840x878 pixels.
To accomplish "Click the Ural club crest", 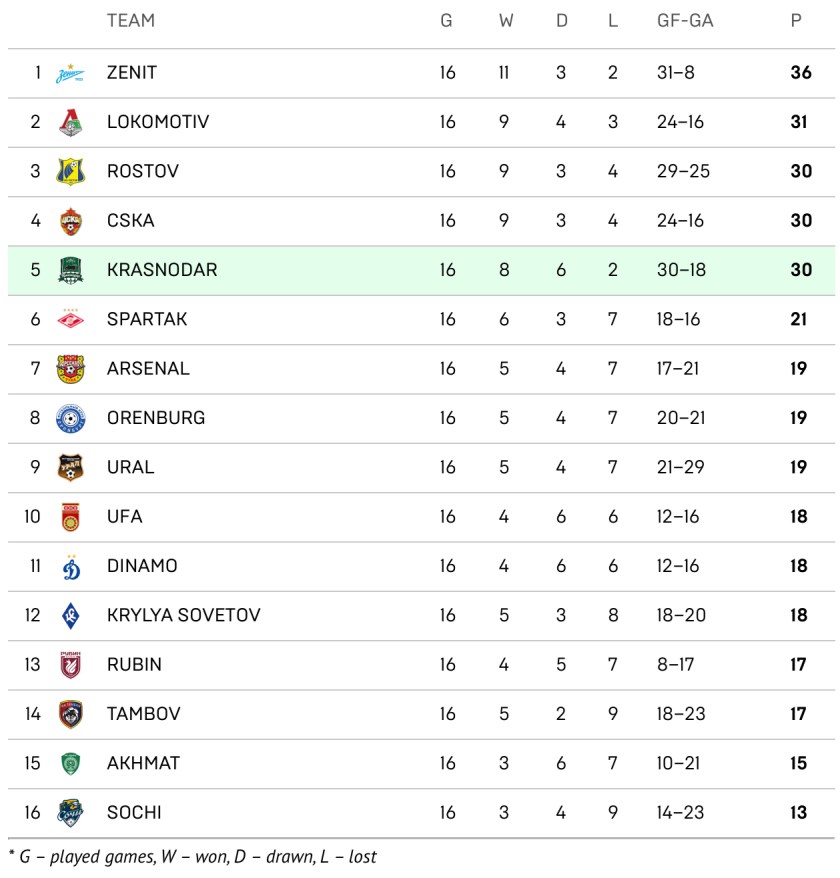I will pos(70,467).
